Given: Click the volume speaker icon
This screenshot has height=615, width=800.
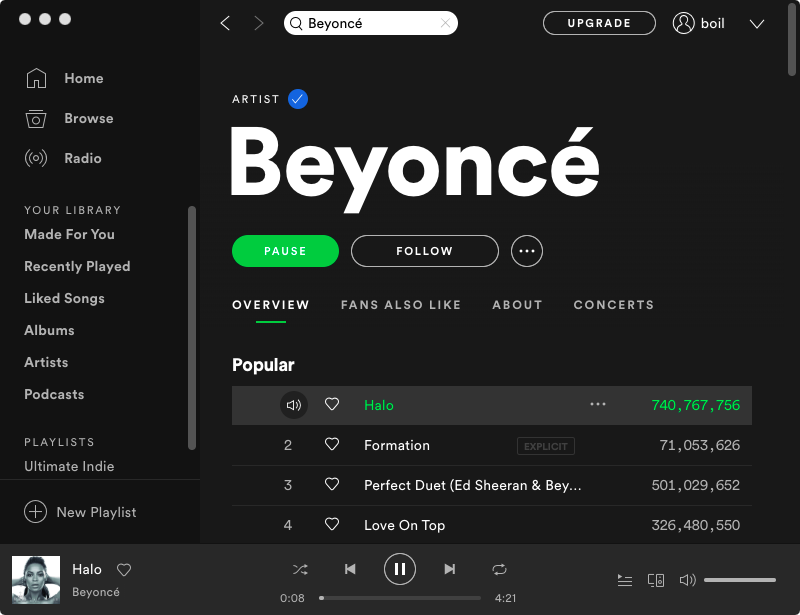Looking at the screenshot, I should click(x=688, y=580).
